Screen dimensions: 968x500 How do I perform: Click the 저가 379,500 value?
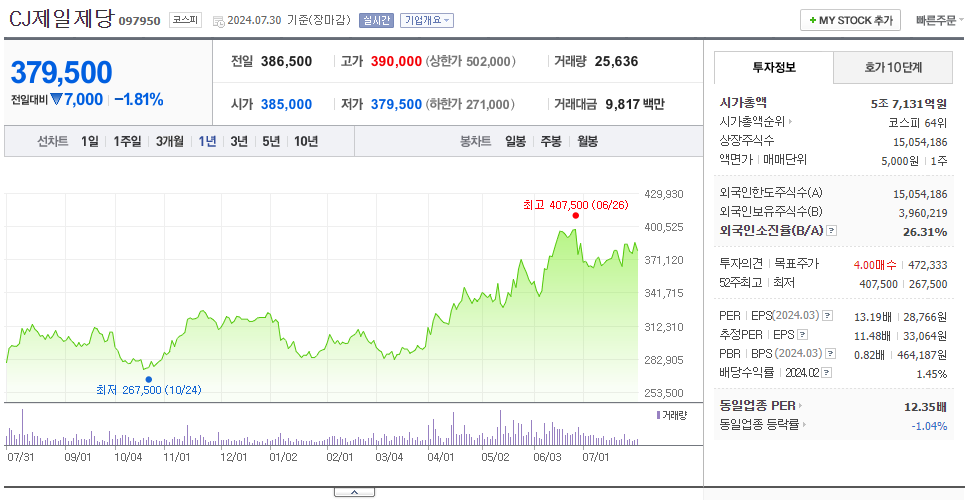[x=396, y=104]
